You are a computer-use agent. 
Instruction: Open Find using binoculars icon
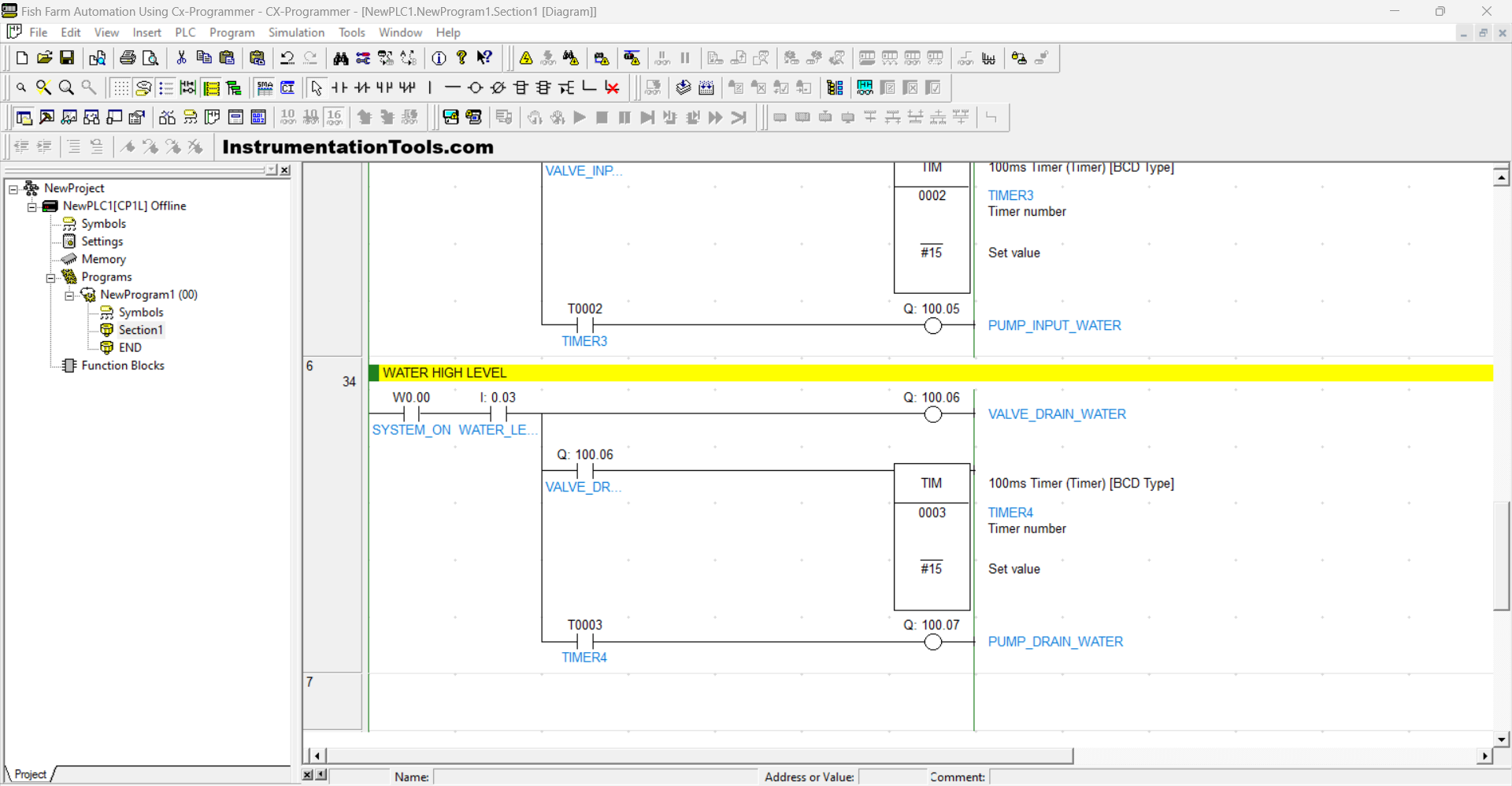point(341,58)
